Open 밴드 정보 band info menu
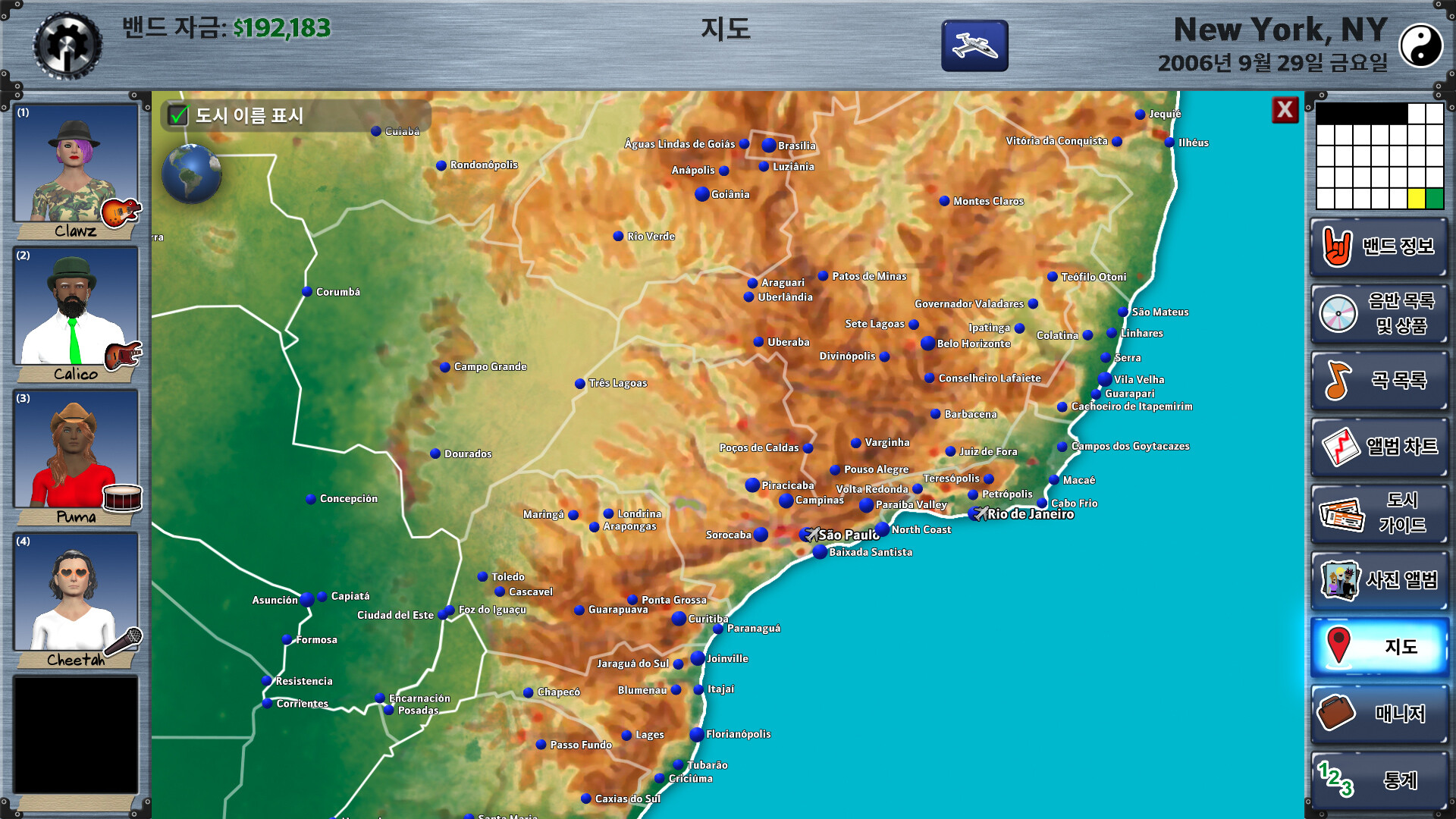Image resolution: width=1456 pixels, height=819 pixels. point(1379,247)
